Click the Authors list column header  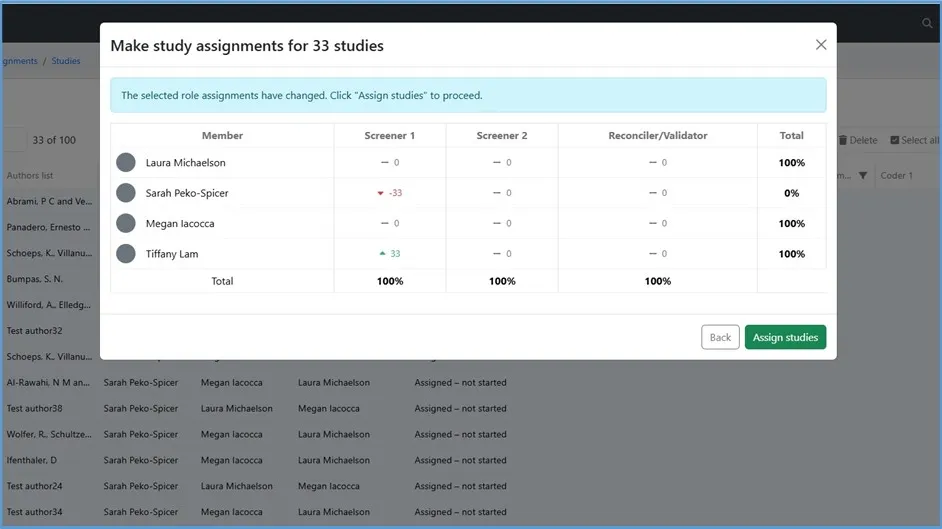(x=30, y=176)
